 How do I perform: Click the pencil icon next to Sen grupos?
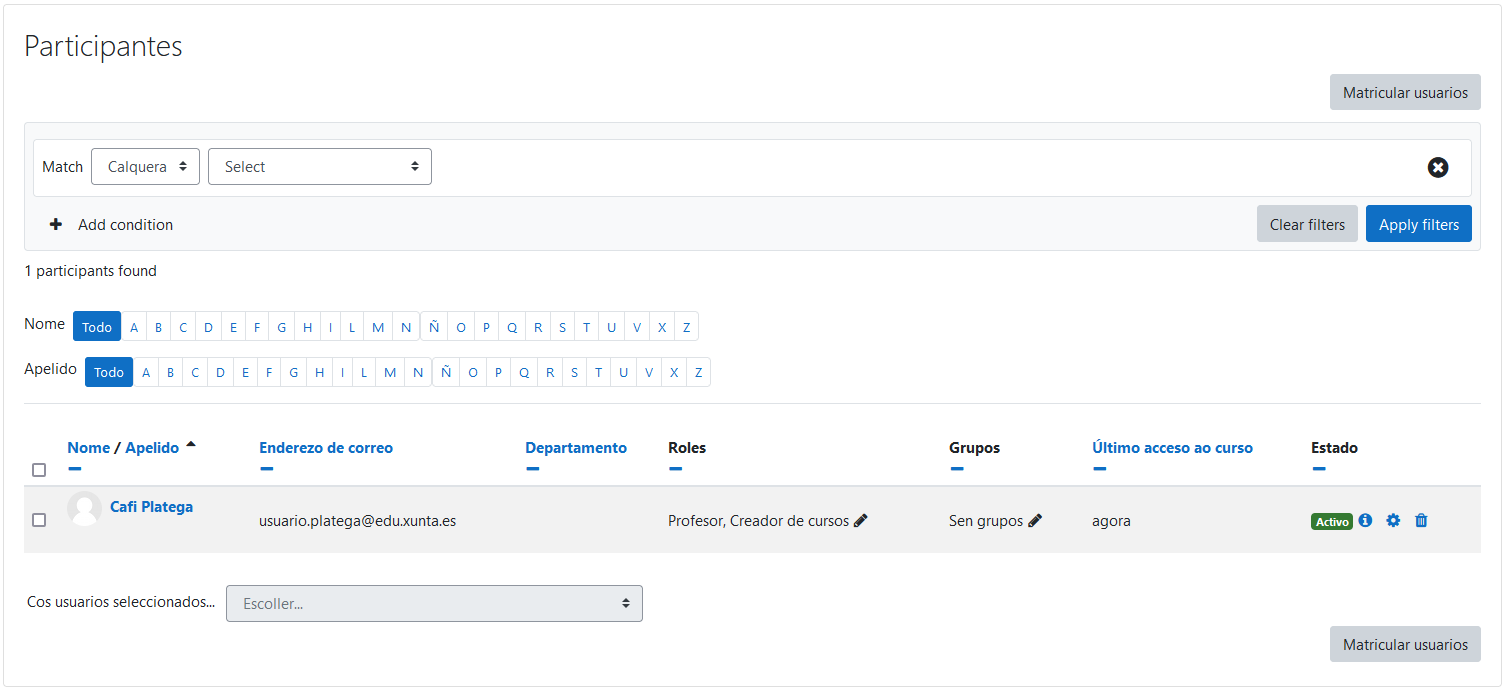(x=1035, y=521)
